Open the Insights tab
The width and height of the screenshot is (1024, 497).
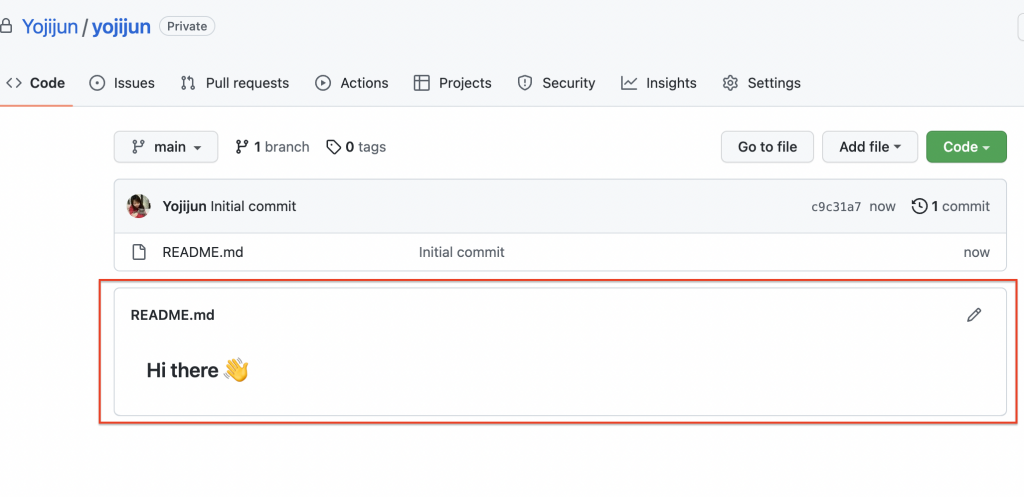[658, 83]
